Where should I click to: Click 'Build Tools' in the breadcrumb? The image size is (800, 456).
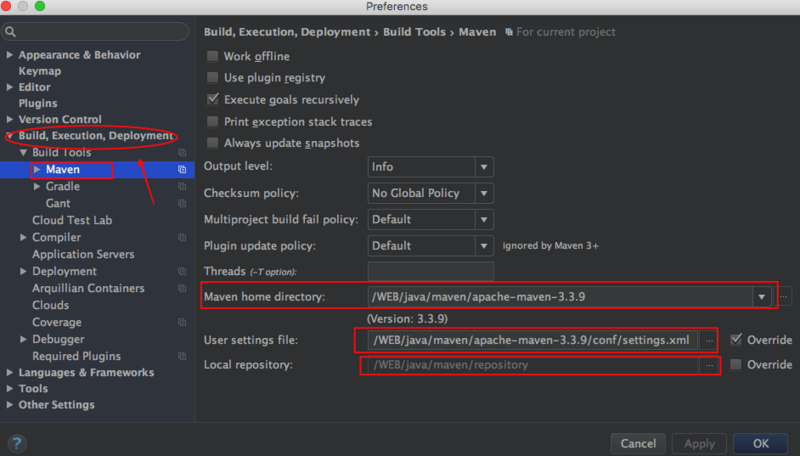pos(414,32)
